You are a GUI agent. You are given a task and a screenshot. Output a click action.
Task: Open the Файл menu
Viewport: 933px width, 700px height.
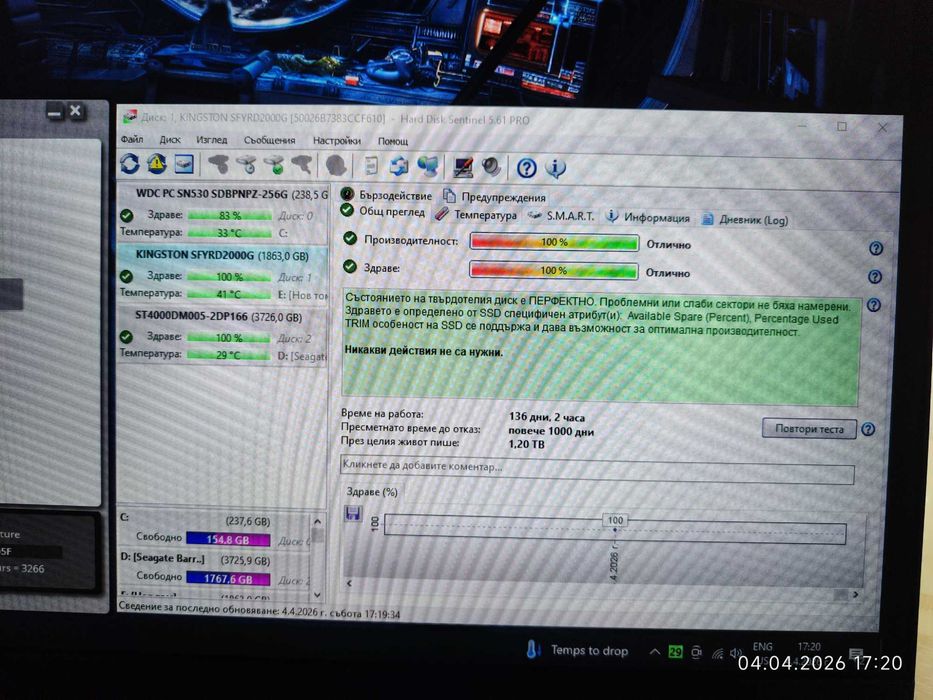pos(132,139)
